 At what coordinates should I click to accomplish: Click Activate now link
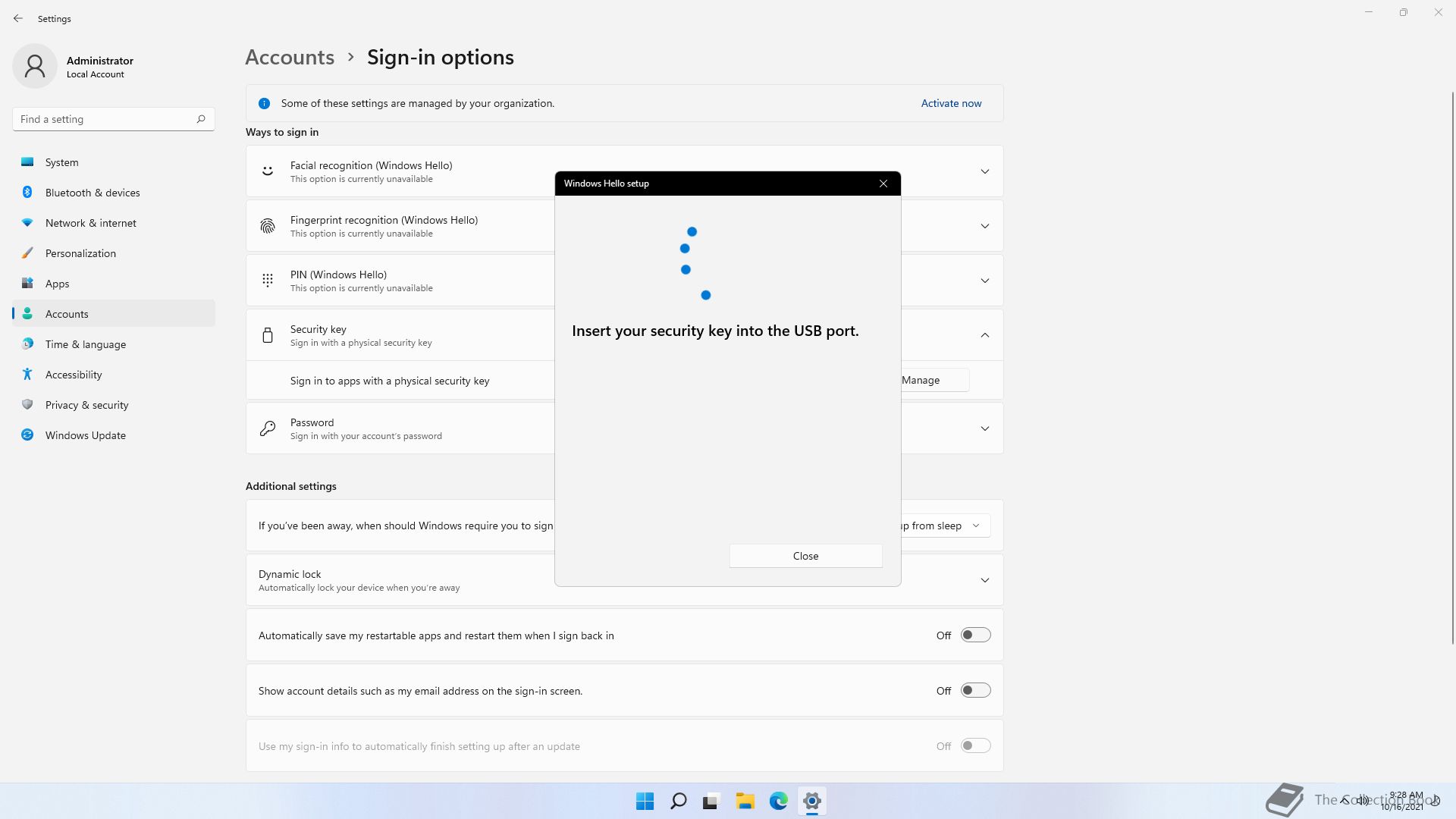(951, 103)
